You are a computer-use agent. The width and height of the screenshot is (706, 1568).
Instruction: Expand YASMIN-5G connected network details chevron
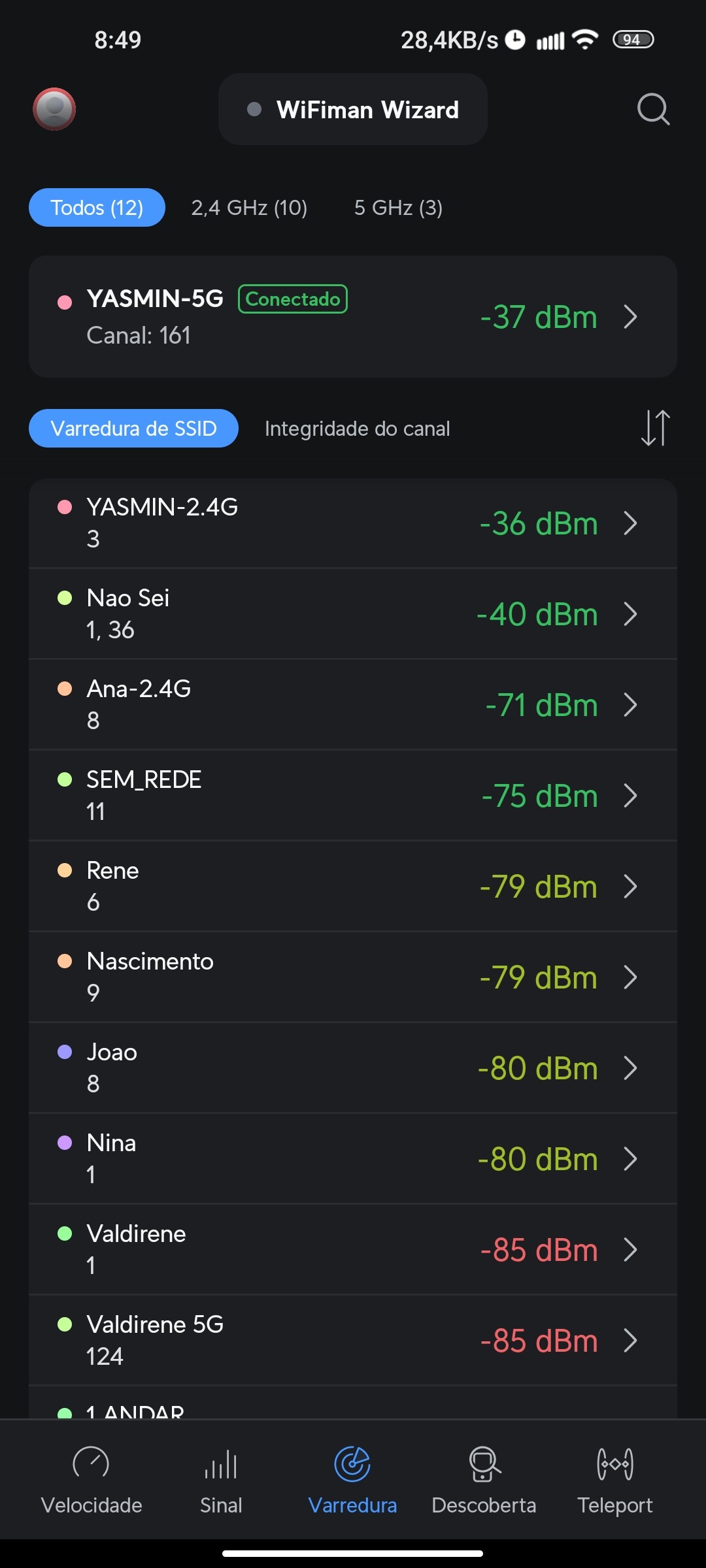[630, 317]
